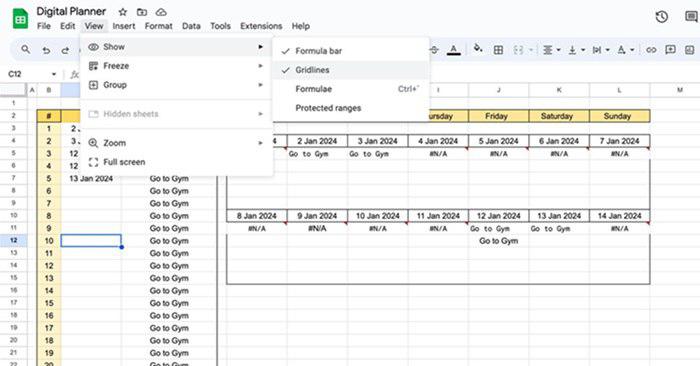Open the Format menu
Image resolution: width=700 pixels, height=366 pixels.
(x=158, y=26)
